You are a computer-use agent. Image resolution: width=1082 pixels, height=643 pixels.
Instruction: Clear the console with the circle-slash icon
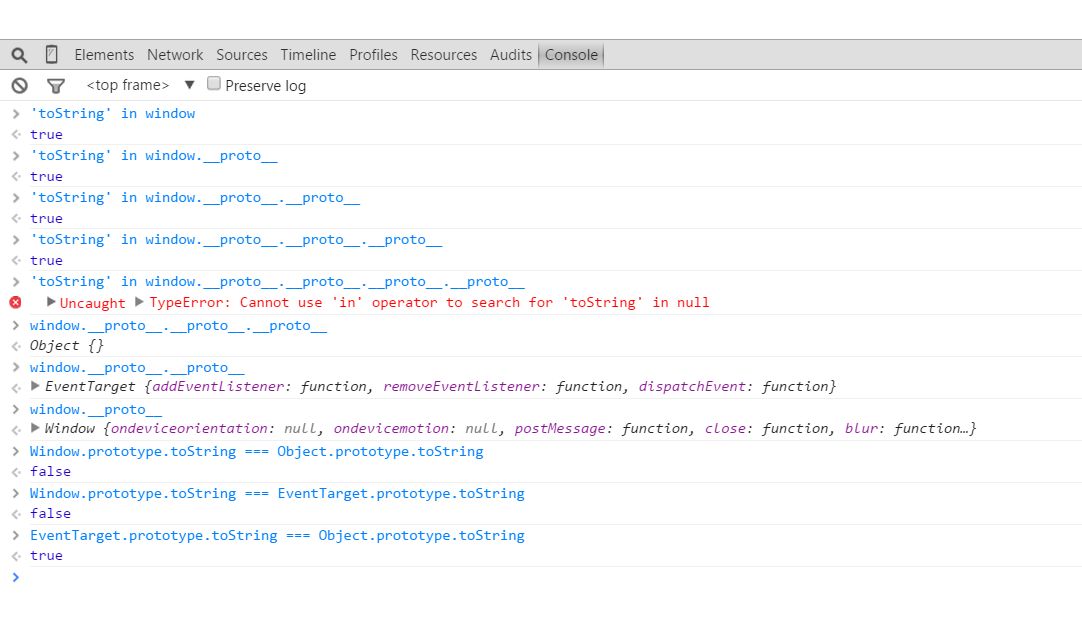tap(19, 86)
